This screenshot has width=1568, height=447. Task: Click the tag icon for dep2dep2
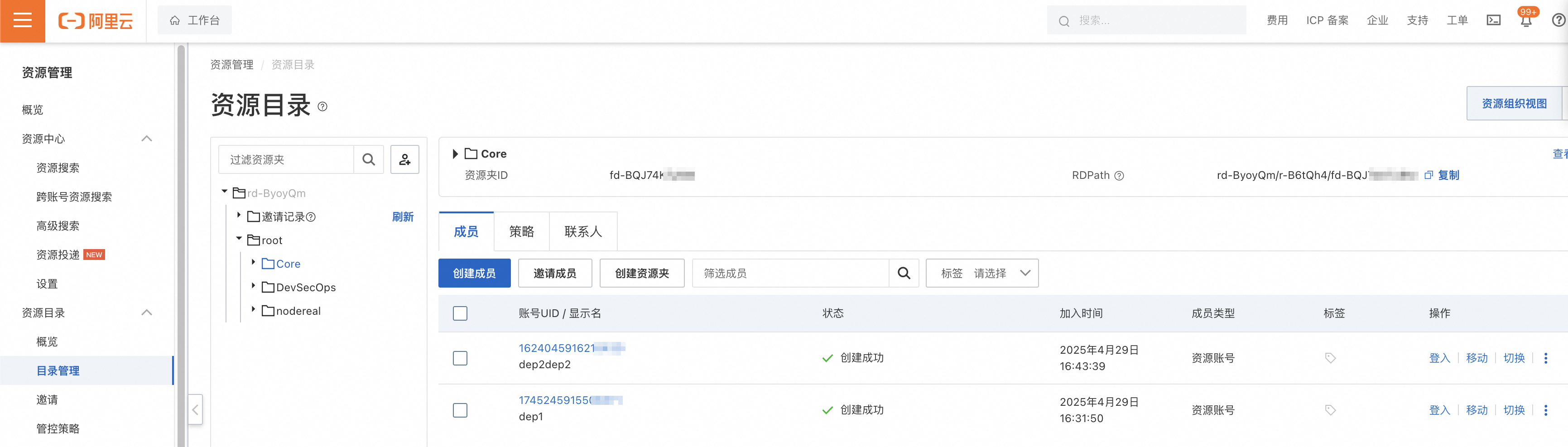pyautogui.click(x=1330, y=358)
